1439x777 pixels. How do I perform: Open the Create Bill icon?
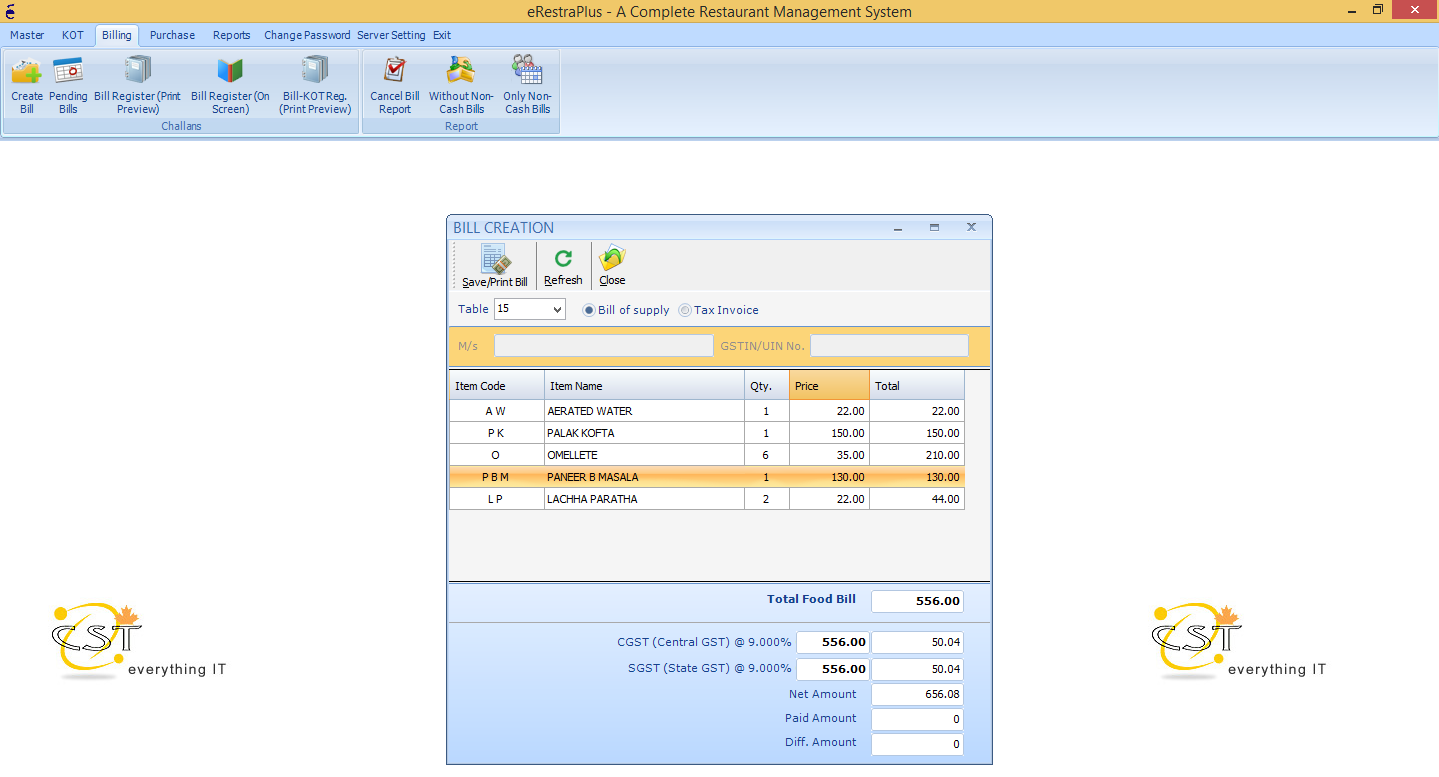tap(27, 85)
